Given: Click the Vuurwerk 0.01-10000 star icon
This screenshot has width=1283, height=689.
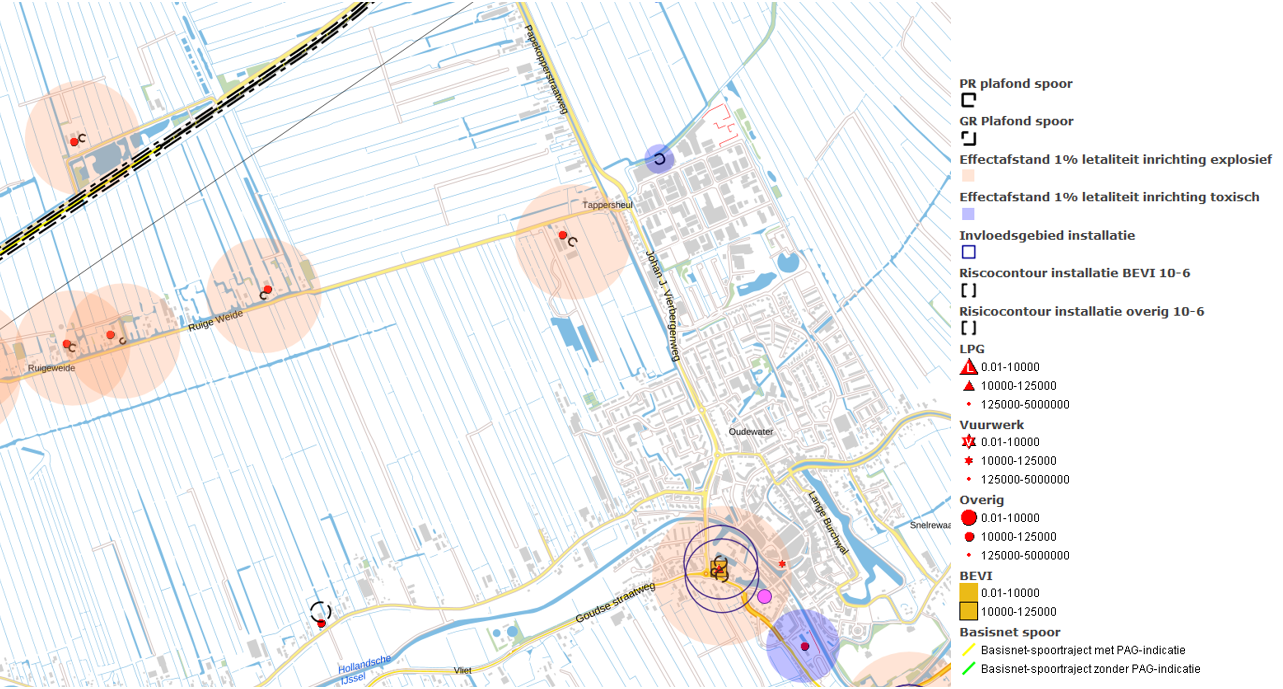Looking at the screenshot, I should 968,442.
